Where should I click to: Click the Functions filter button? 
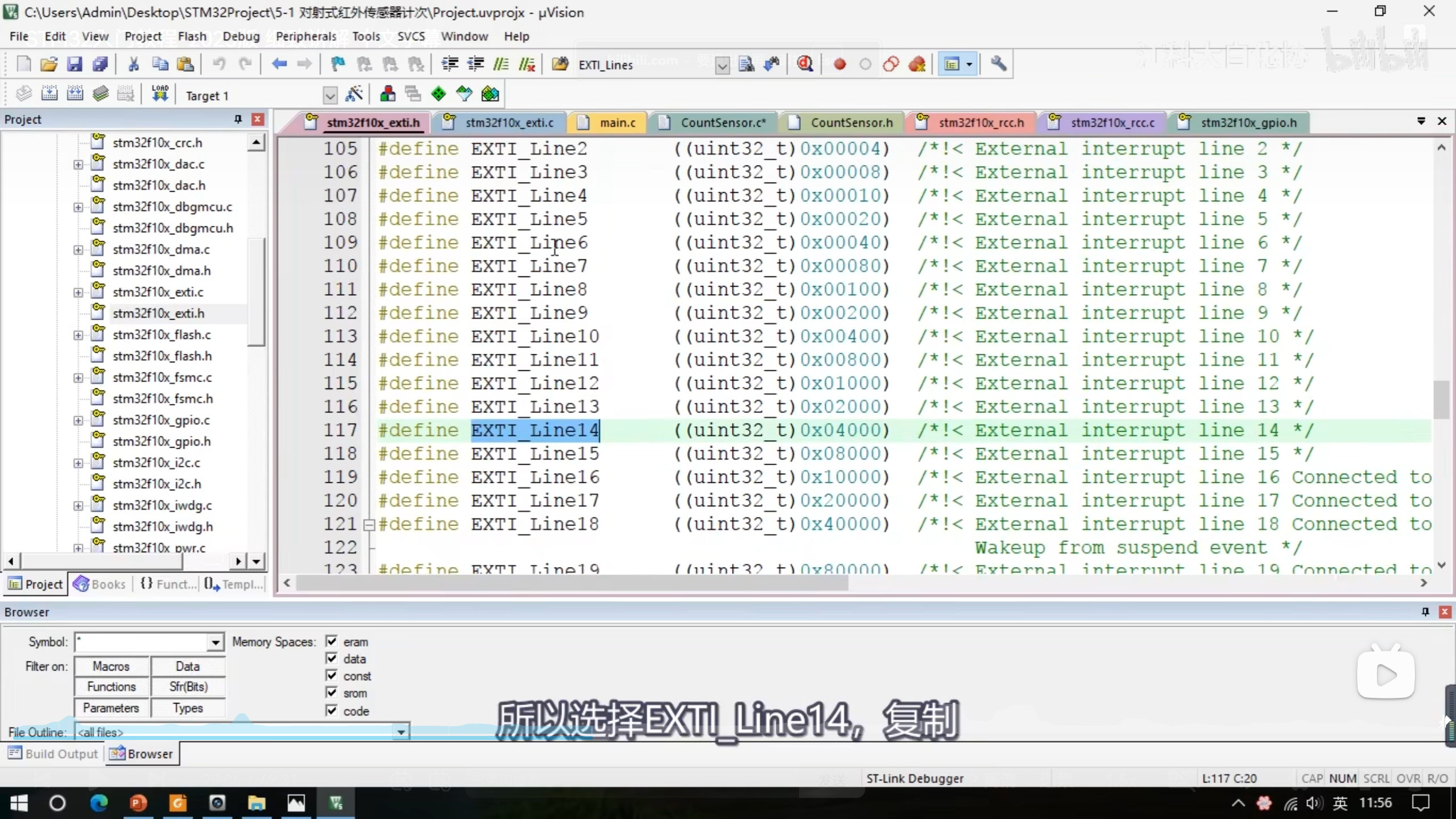[111, 687]
